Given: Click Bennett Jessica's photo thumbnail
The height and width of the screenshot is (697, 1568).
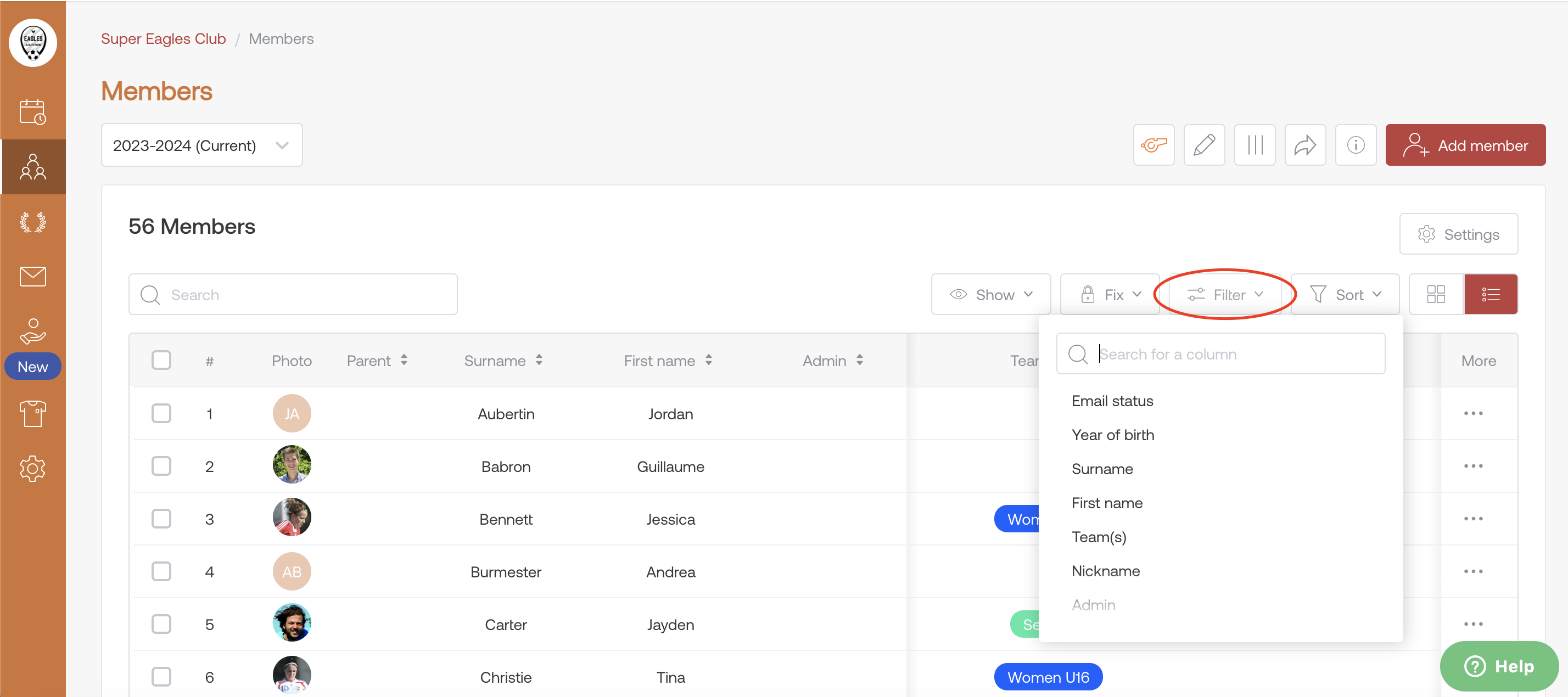Looking at the screenshot, I should coord(292,518).
